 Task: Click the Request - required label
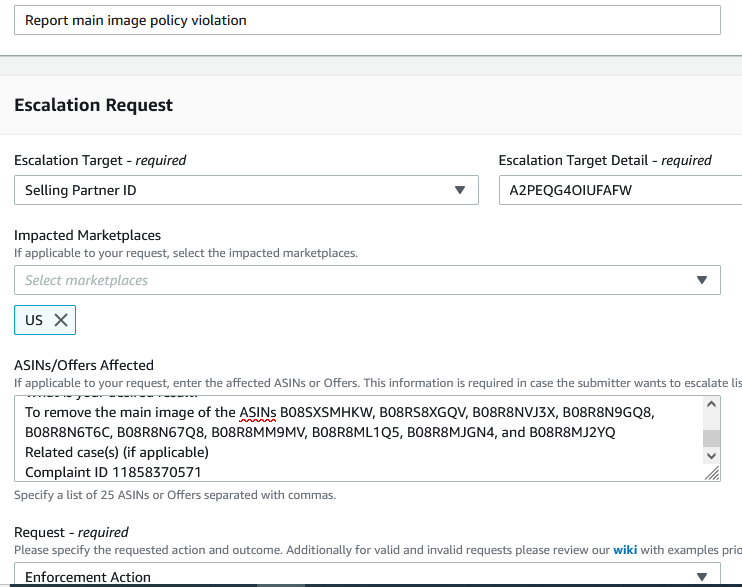tap(71, 532)
